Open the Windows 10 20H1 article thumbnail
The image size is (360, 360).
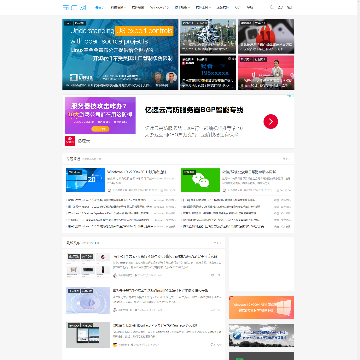point(85,180)
